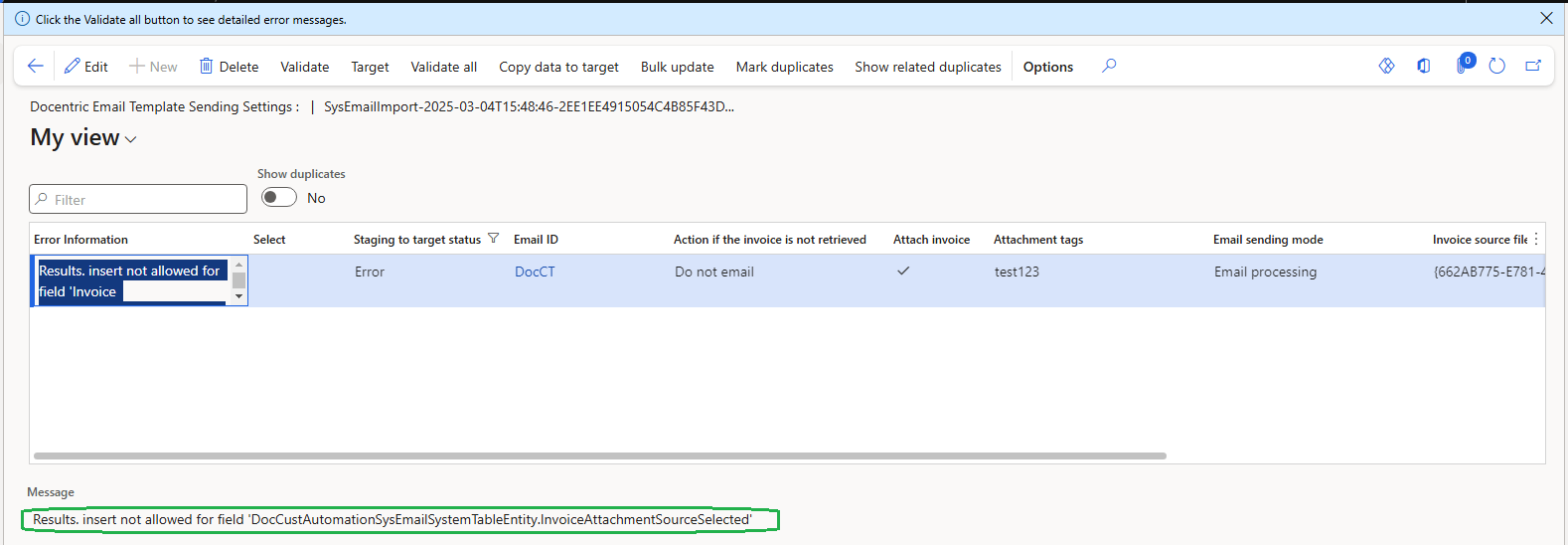Click the Open in Office icon
Viewport: 1568px width, 545px height.
point(1424,66)
